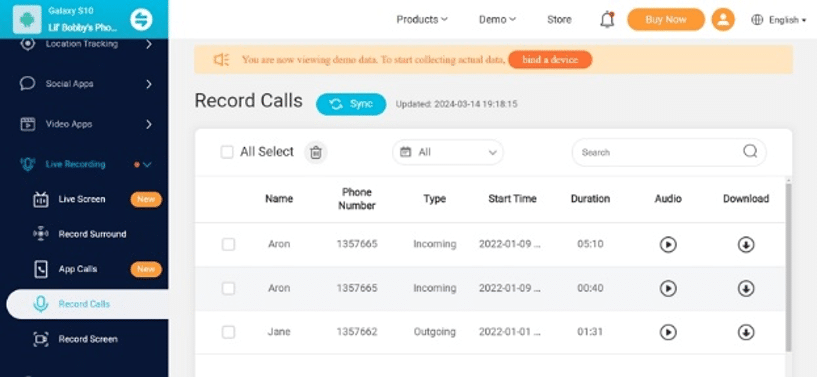Click the Record Calls page heading
This screenshot has height=377, width=818.
(x=249, y=101)
